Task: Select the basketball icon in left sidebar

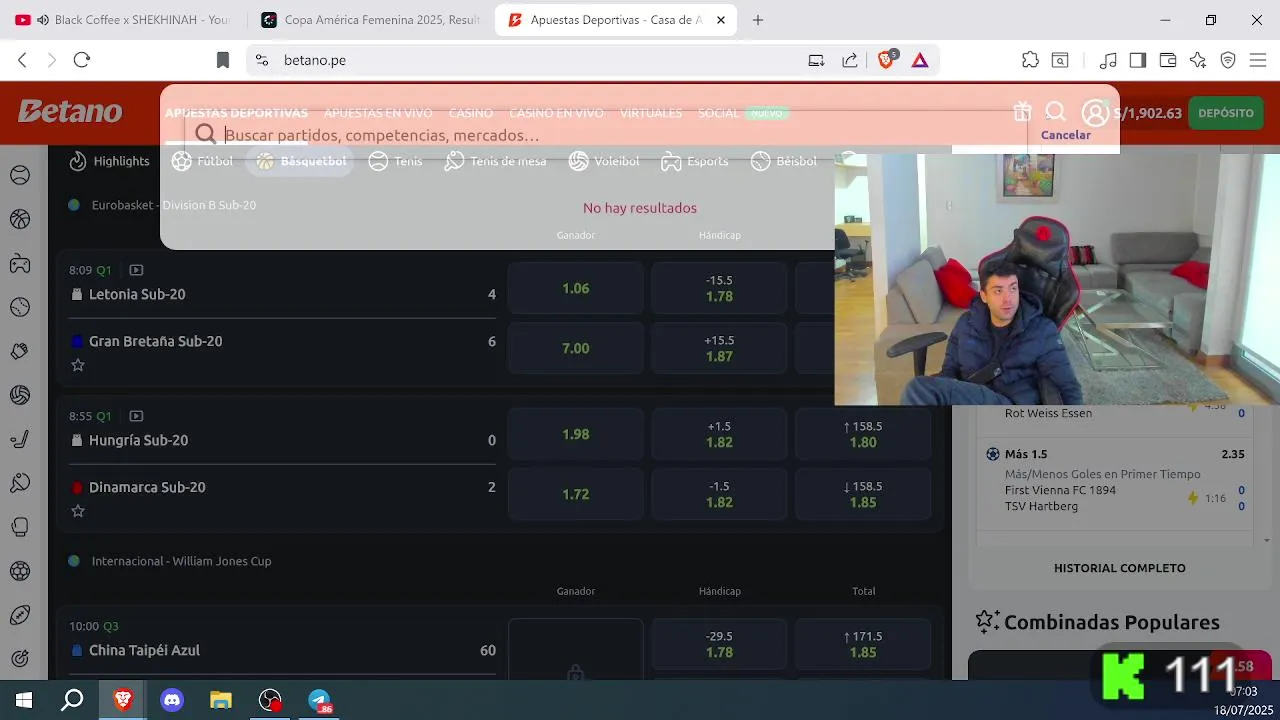Action: click(x=20, y=219)
